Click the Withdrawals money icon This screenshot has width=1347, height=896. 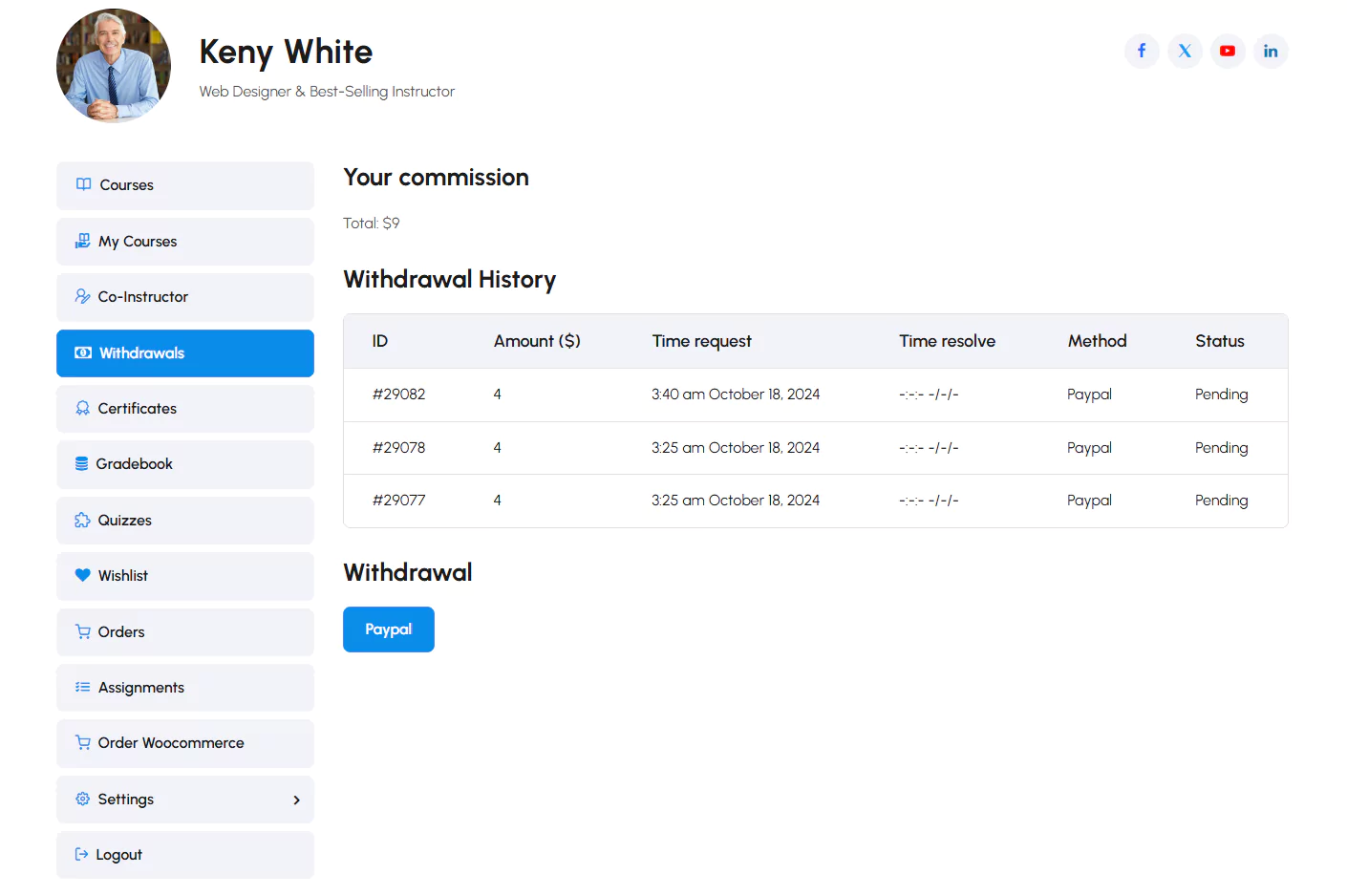(x=83, y=352)
